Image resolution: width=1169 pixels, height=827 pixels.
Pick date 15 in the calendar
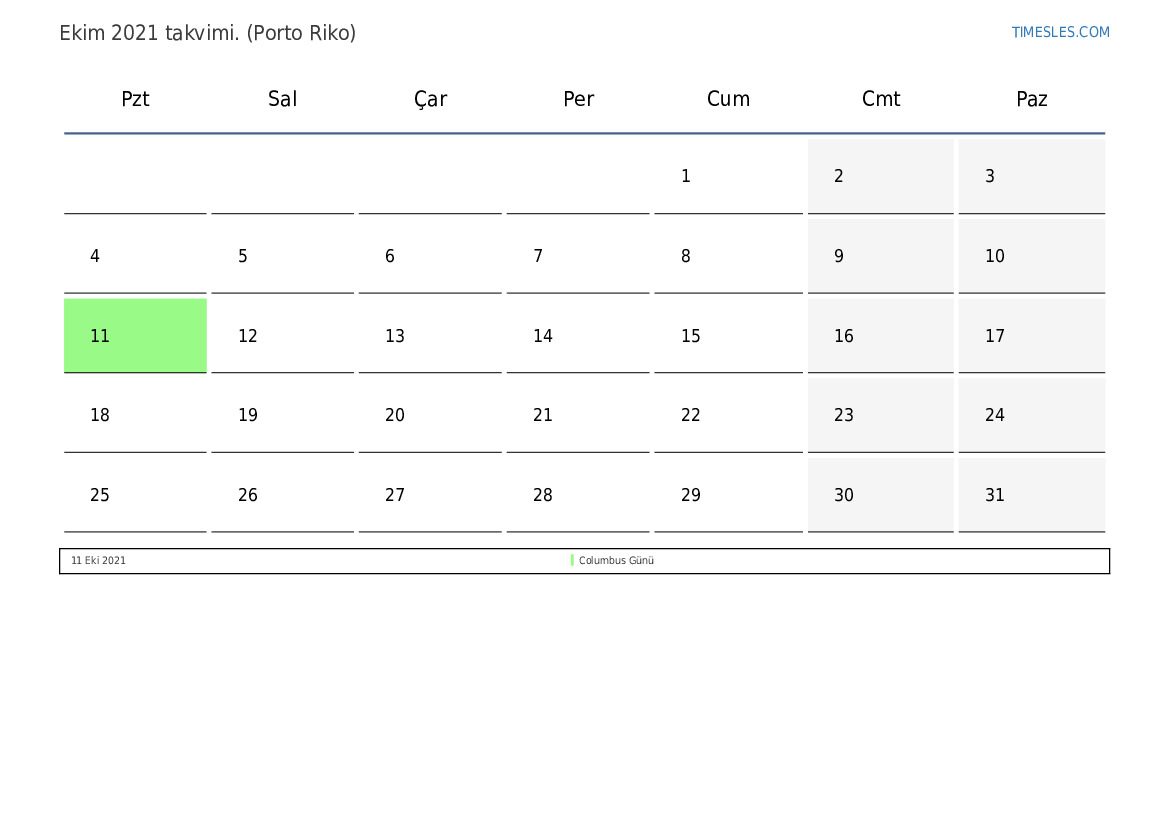[728, 336]
